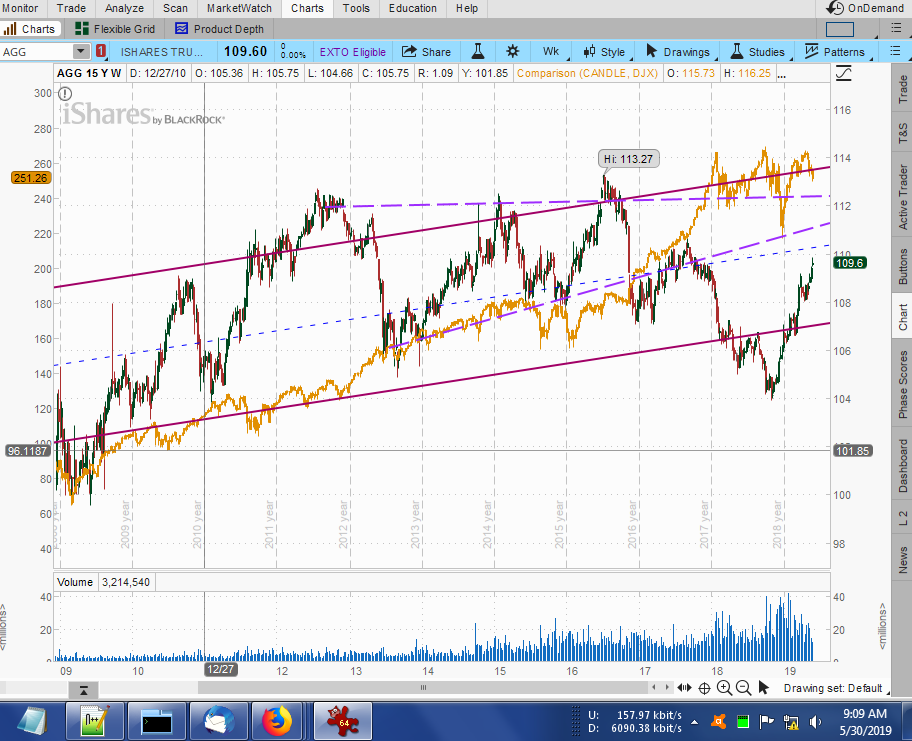The image size is (912, 741).
Task: Click the flask Edit Studies icon
Action: tap(479, 51)
